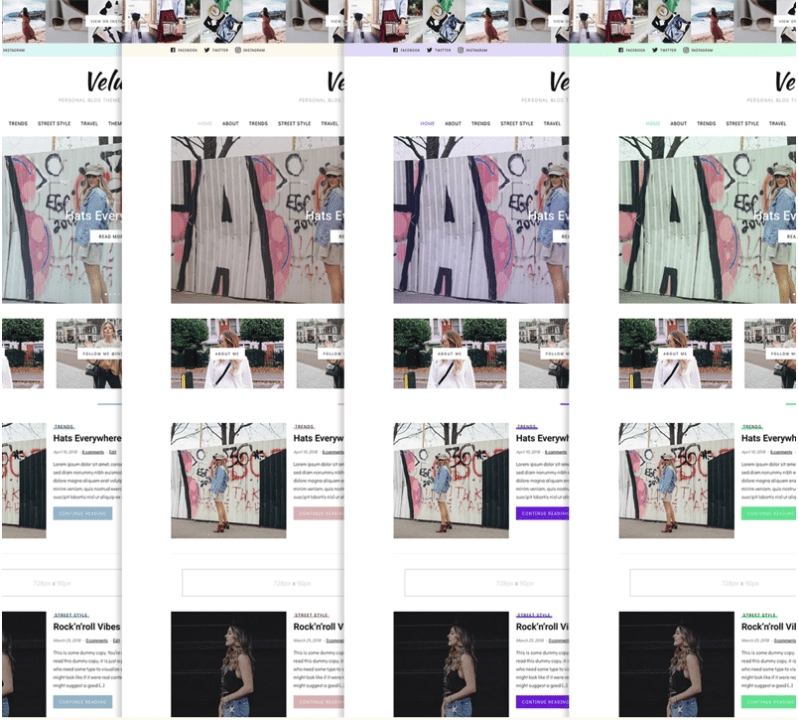
Task: Go to purple HOME menu item
Action: pyautogui.click(x=428, y=124)
